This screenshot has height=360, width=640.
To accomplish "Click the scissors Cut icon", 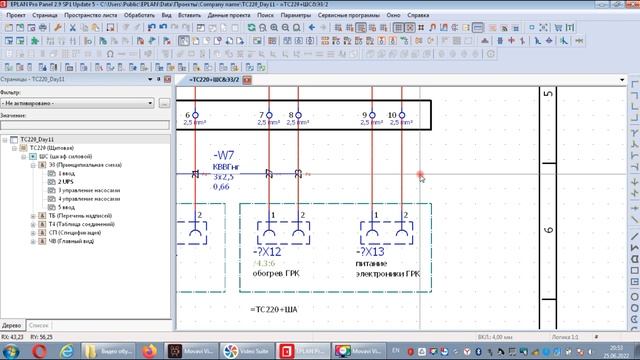I will tap(73, 28).
